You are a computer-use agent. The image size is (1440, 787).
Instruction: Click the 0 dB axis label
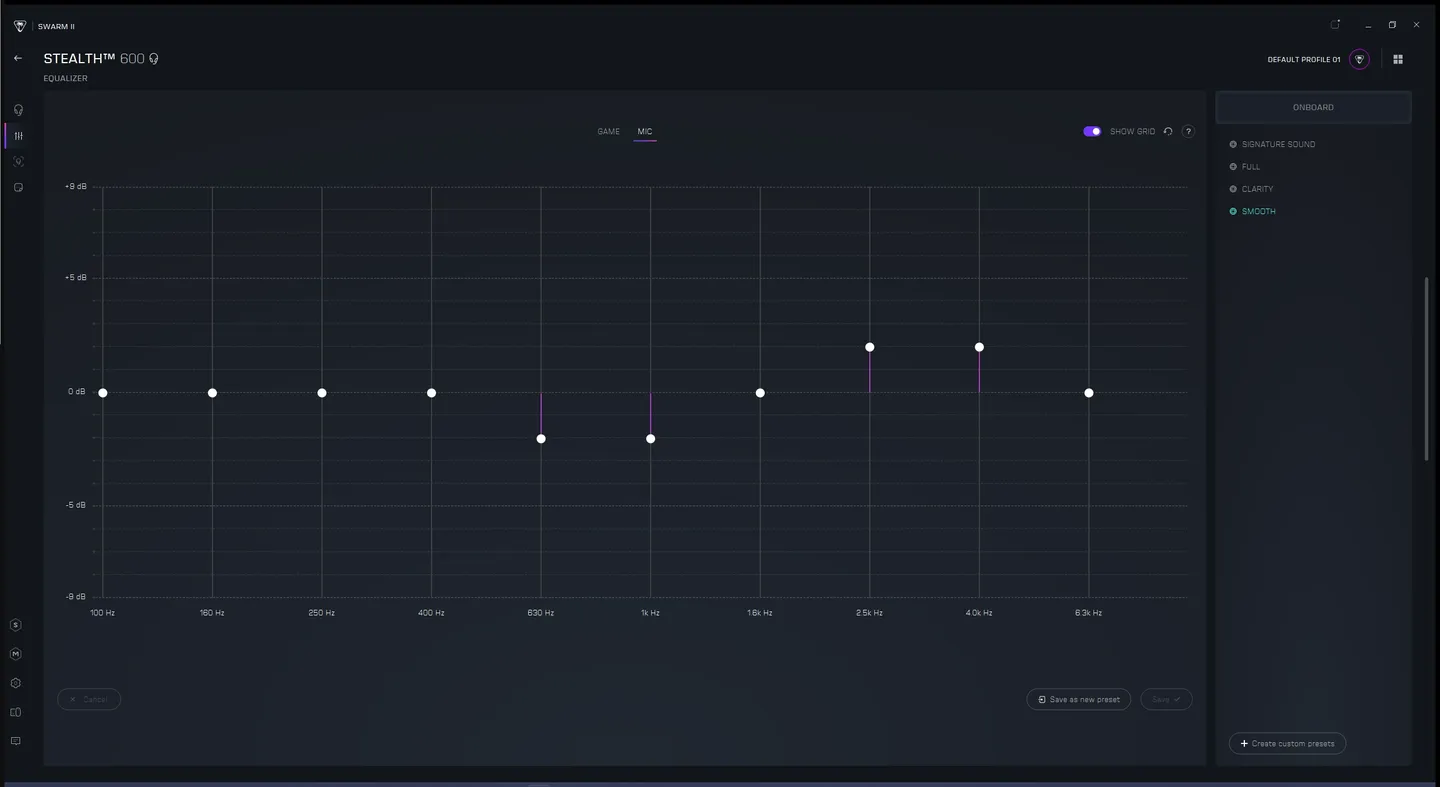pyautogui.click(x=77, y=391)
